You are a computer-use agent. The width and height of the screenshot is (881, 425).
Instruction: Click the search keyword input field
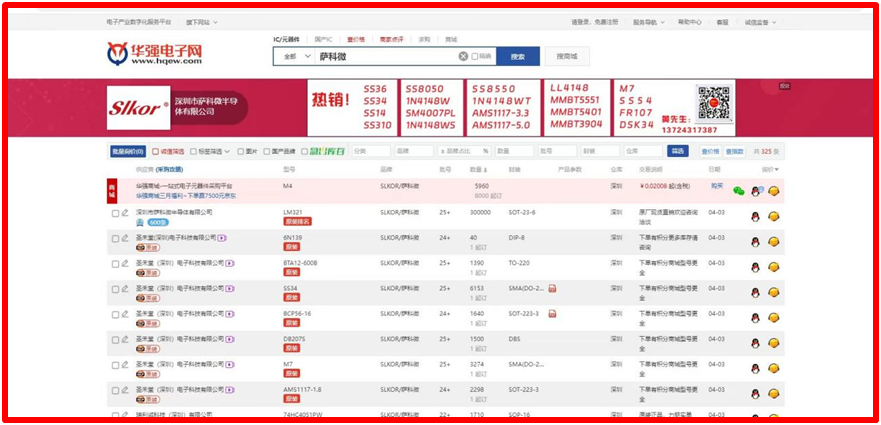385,57
